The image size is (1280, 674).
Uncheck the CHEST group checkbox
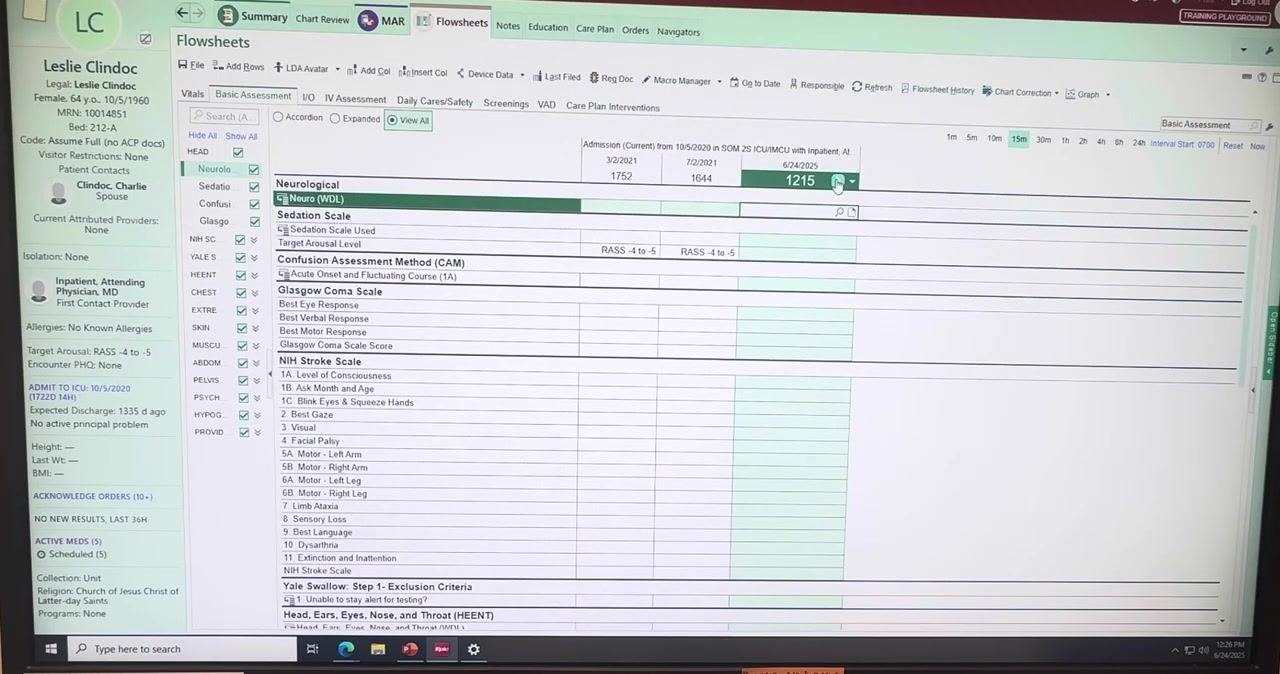click(x=241, y=293)
